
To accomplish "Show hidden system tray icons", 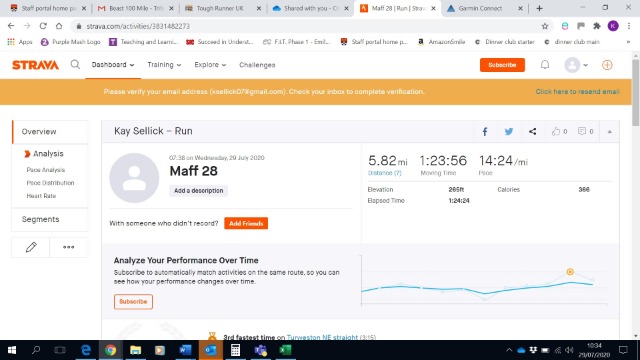I will coord(509,350).
